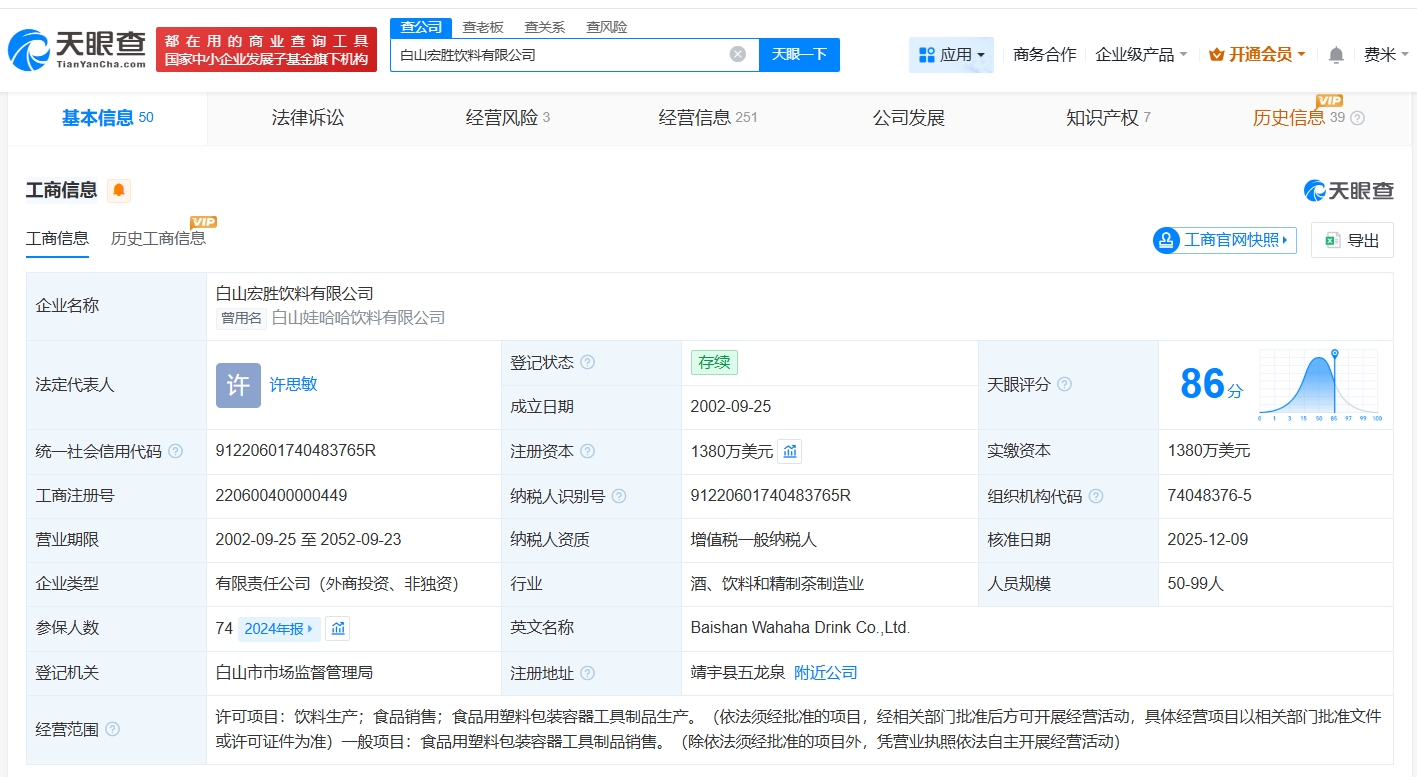Expand the 应用 dropdown

951,55
